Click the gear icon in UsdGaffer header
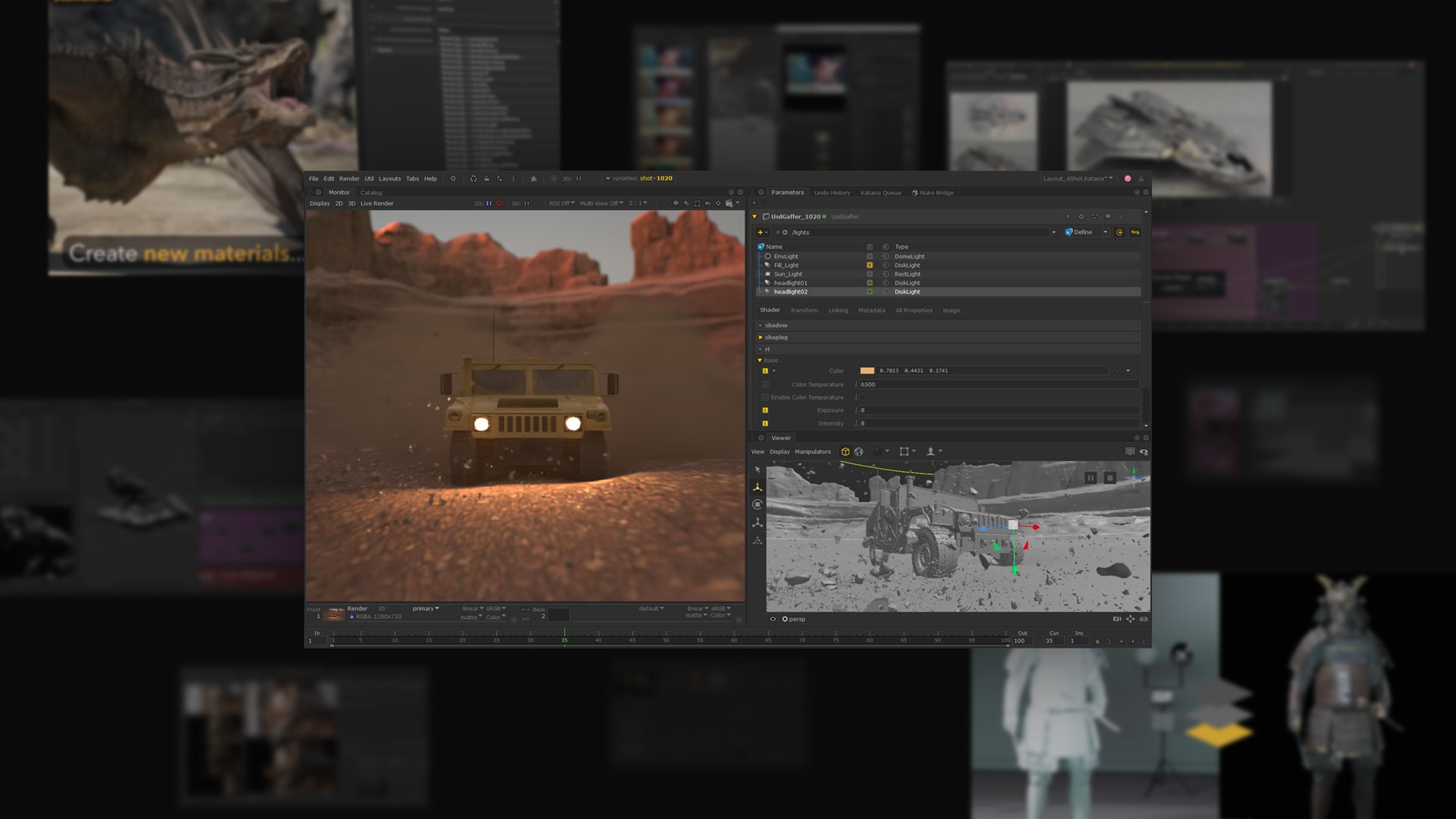 pos(1081,217)
